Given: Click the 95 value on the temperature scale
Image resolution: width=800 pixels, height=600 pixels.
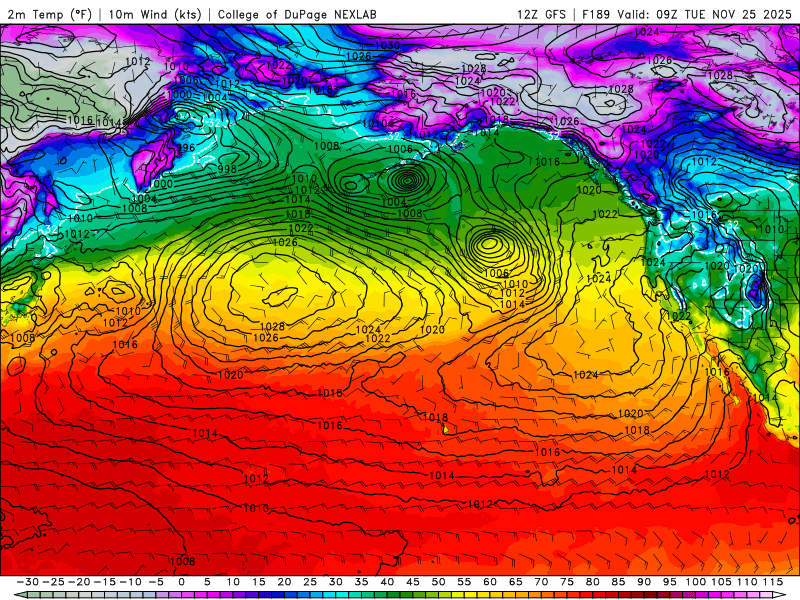Looking at the screenshot, I should click(669, 582).
